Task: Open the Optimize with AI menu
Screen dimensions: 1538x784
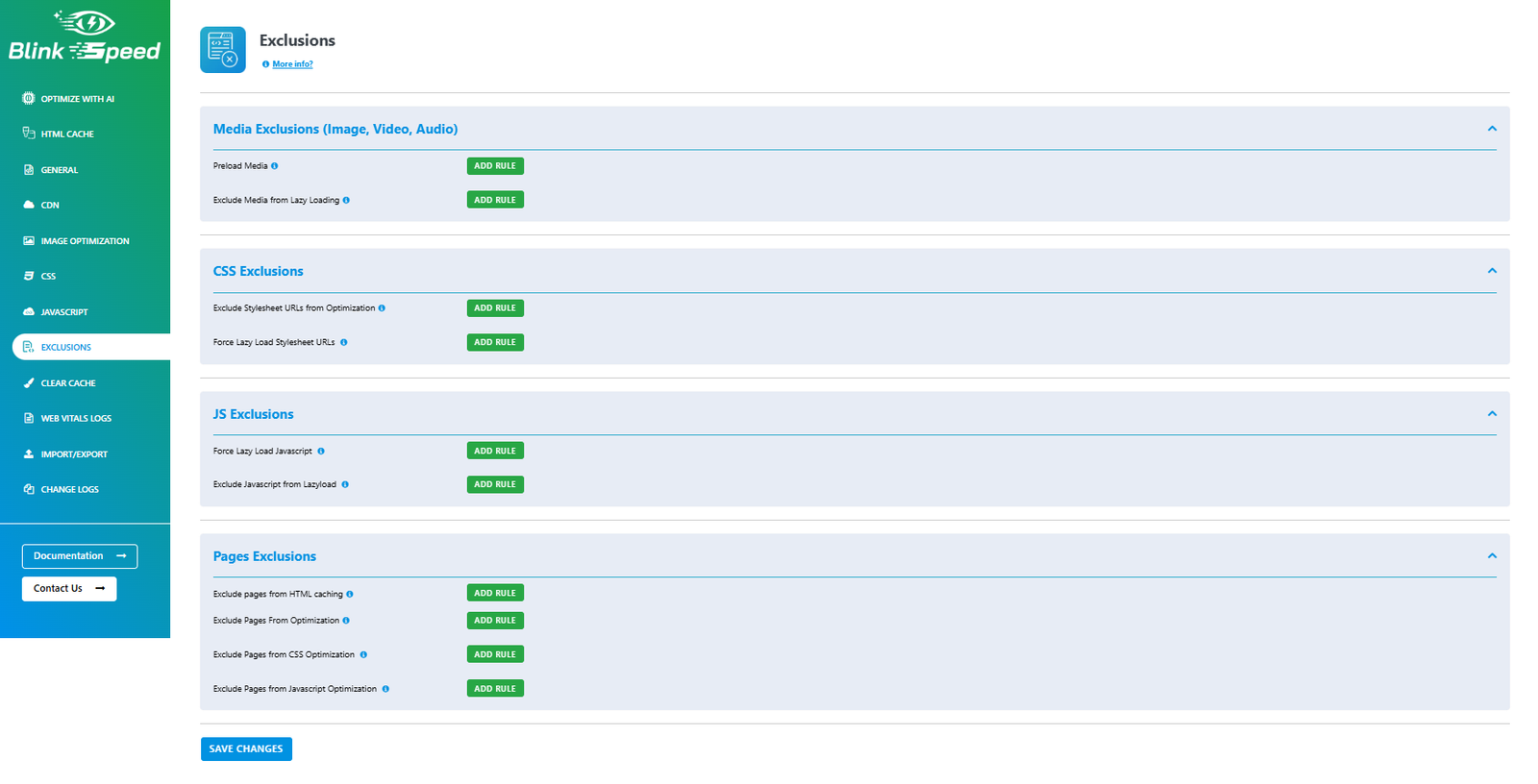Action: click(77, 99)
